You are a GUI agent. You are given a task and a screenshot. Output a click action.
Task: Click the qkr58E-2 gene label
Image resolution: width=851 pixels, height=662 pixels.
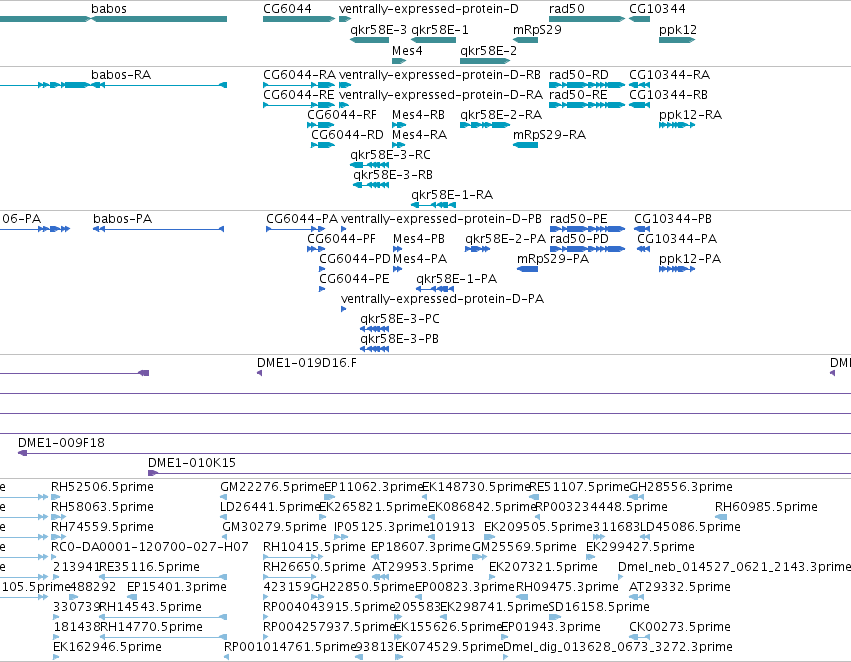(x=488, y=50)
